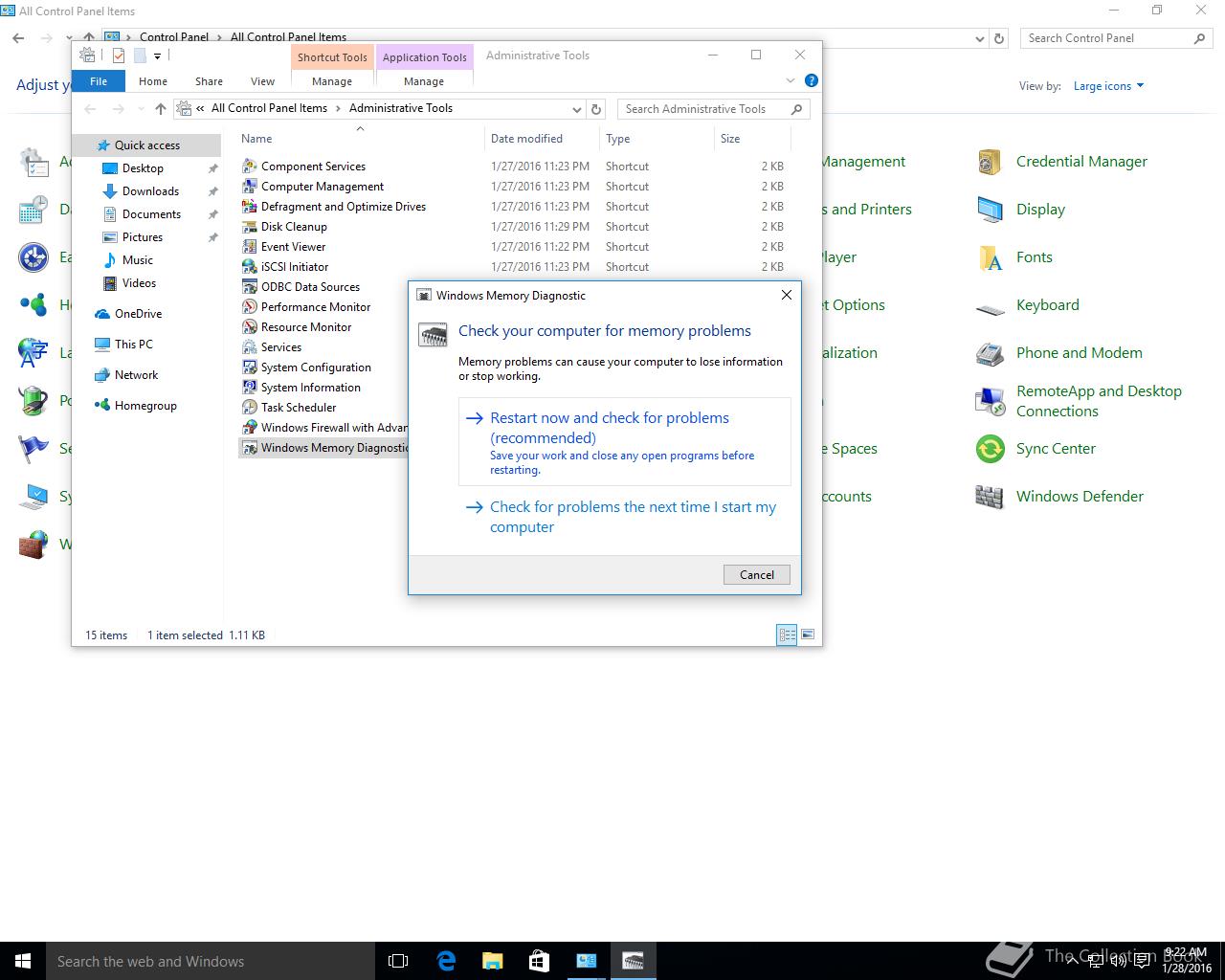The width and height of the screenshot is (1225, 980).
Task: Open Computer Management shortcut icon
Action: [x=250, y=187]
